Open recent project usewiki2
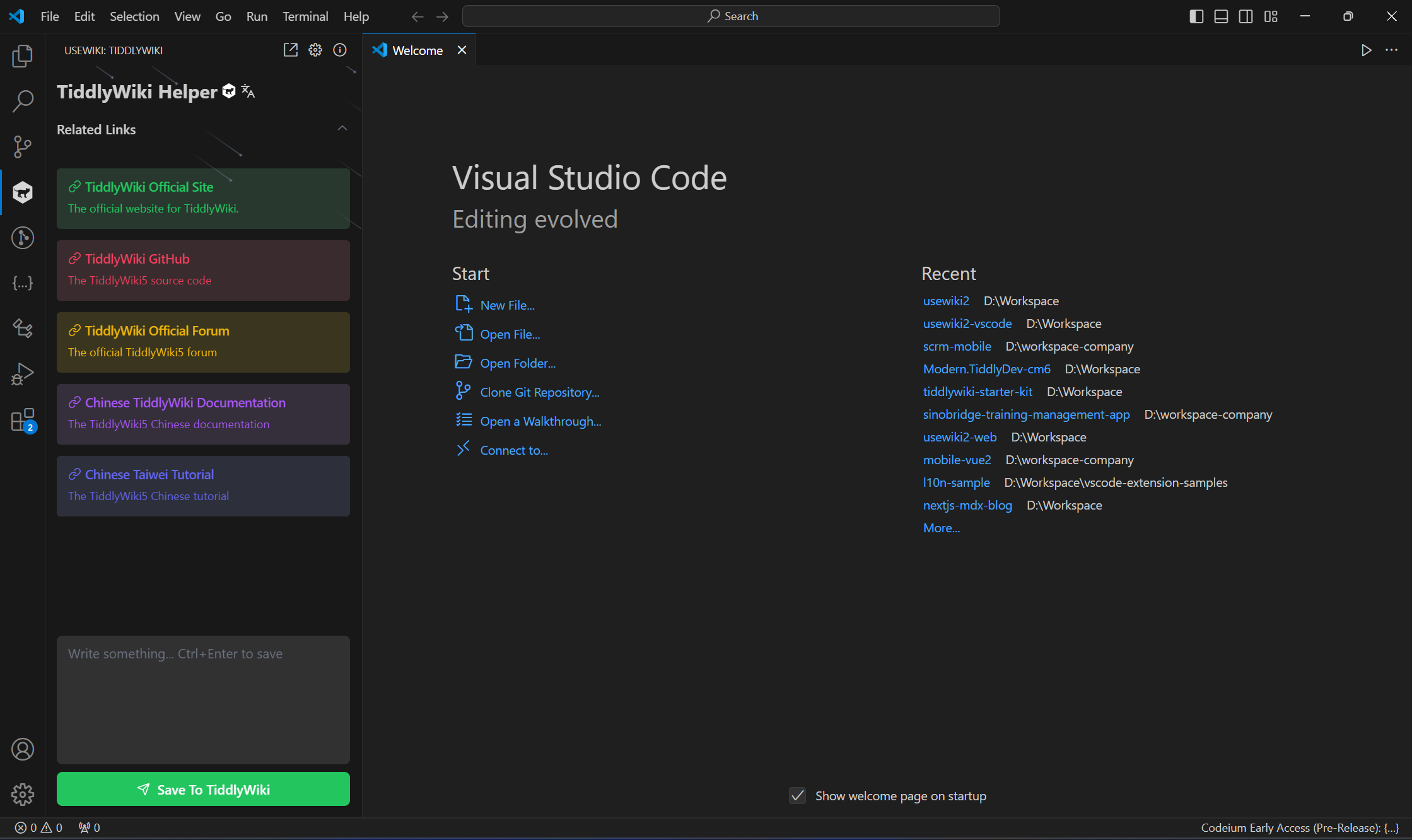Screen dimensions: 1412x840 coord(946,301)
